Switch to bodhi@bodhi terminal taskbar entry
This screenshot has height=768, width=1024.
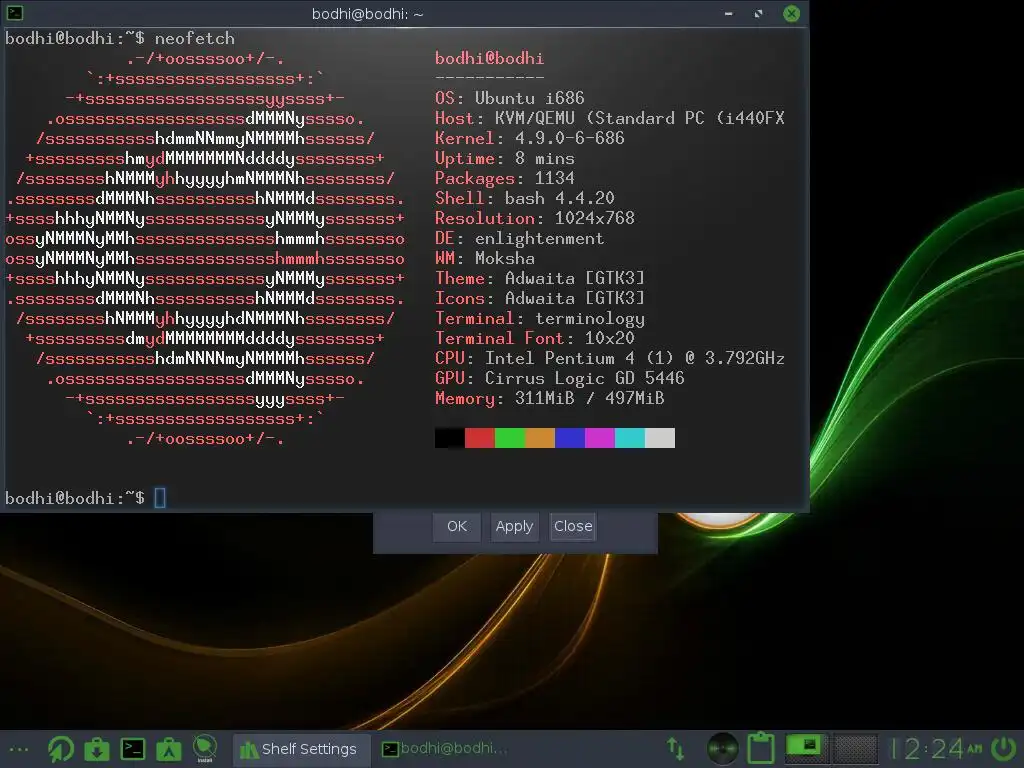tap(444, 748)
